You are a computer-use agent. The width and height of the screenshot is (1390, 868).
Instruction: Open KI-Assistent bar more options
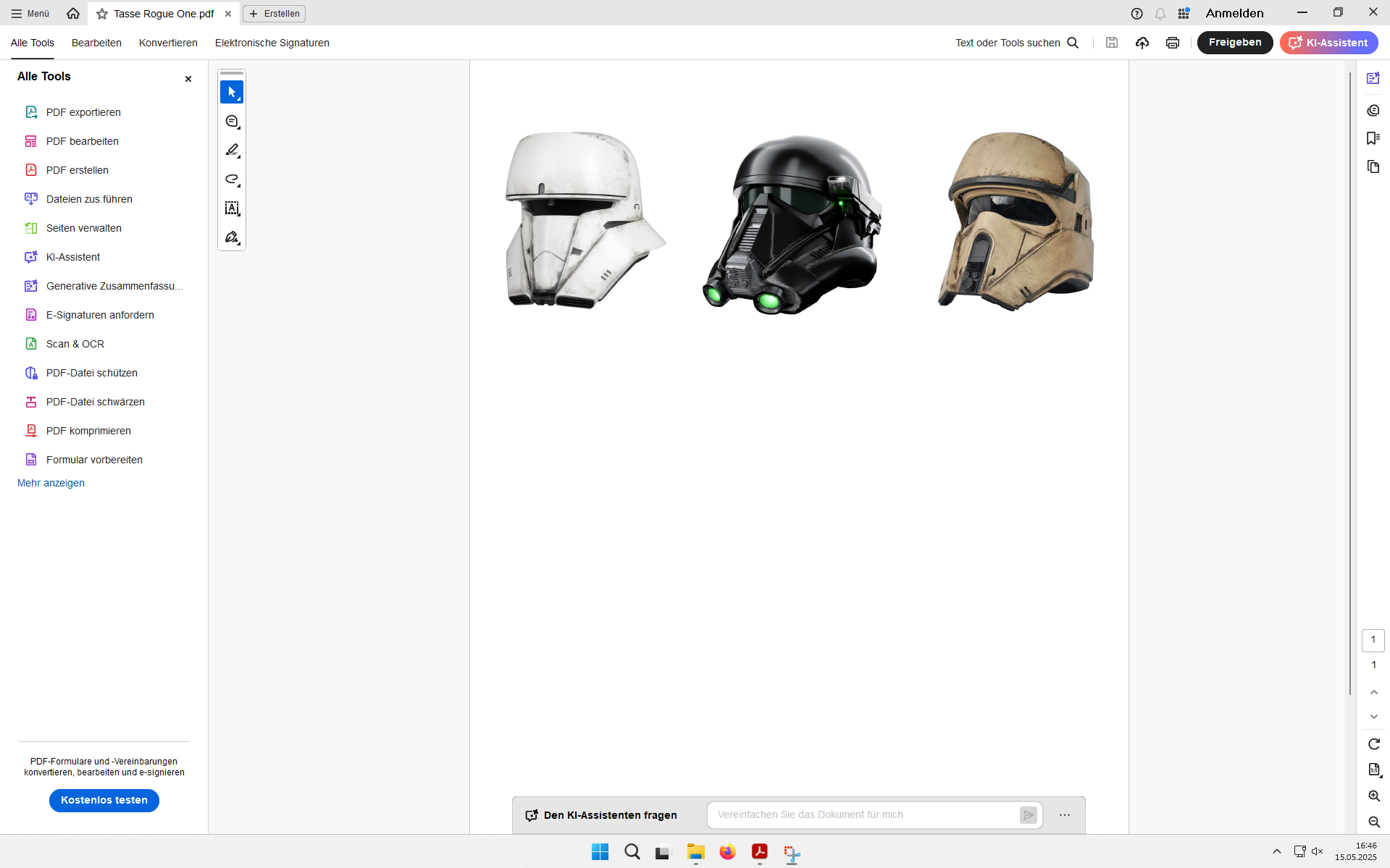pyautogui.click(x=1065, y=815)
